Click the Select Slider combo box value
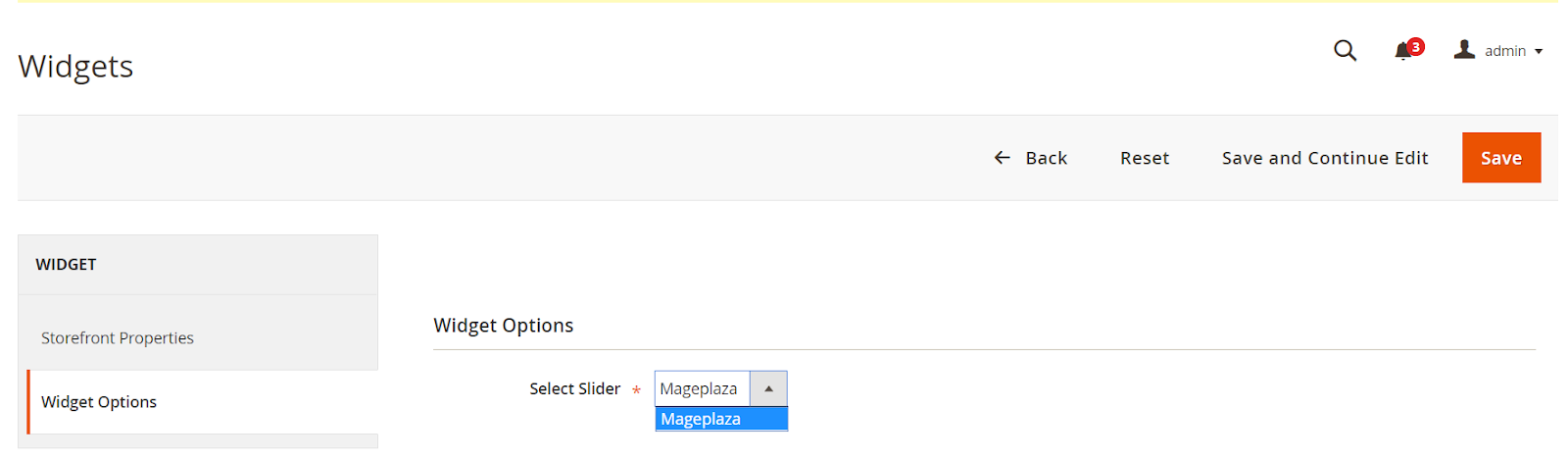The image size is (1568, 461). tap(701, 388)
